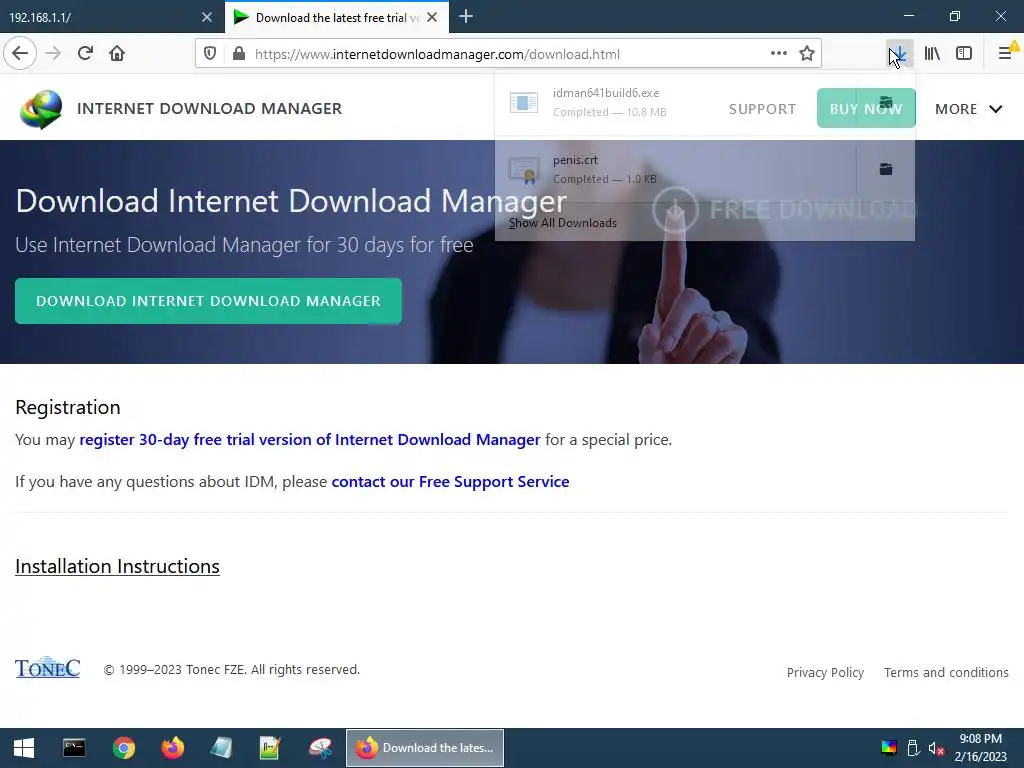Viewport: 1024px width, 768px height.
Task: Launch Firefox pinned taskbar icon
Action: [x=173, y=748]
